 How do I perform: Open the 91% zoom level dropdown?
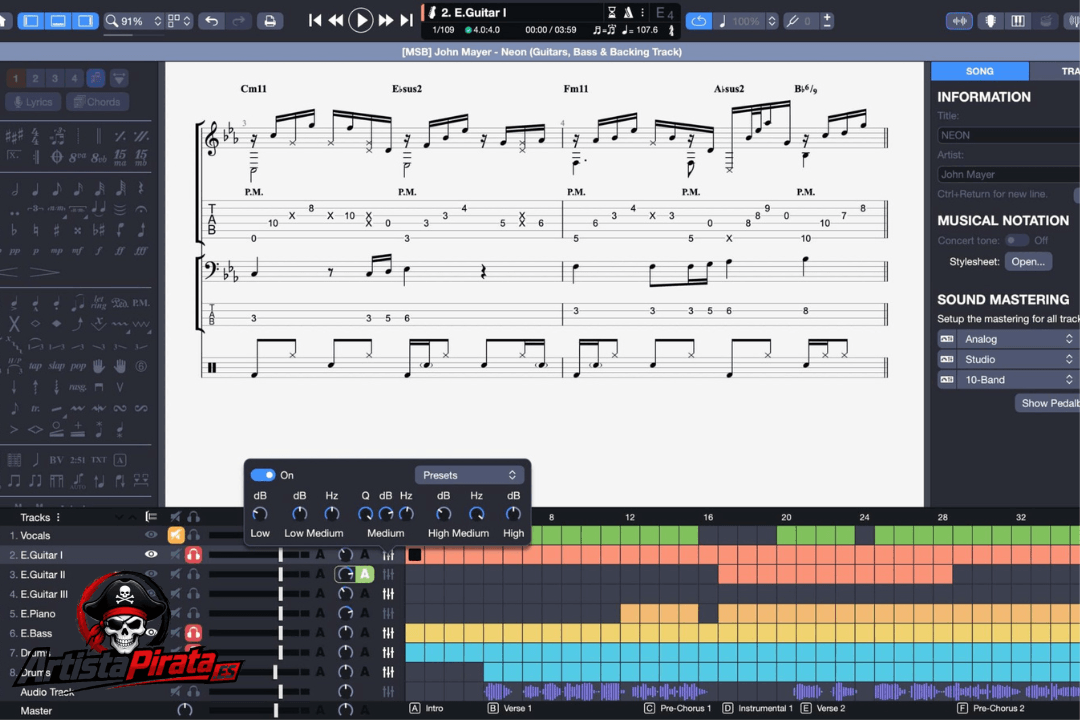point(133,21)
